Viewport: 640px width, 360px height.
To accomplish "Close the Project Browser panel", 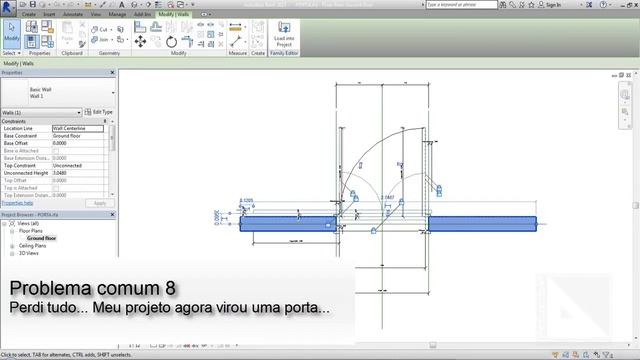I will [x=113, y=215].
